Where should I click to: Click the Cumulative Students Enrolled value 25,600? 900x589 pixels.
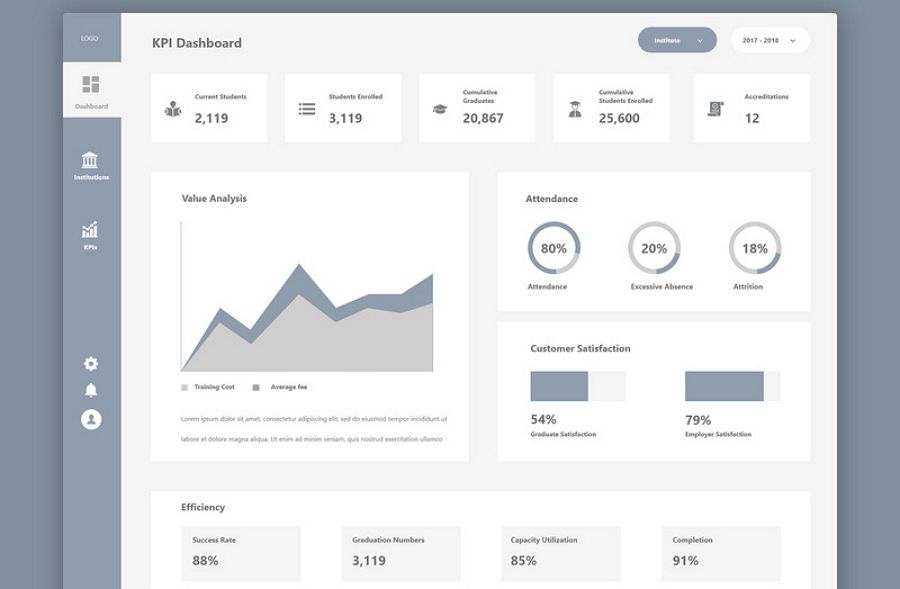coord(619,118)
